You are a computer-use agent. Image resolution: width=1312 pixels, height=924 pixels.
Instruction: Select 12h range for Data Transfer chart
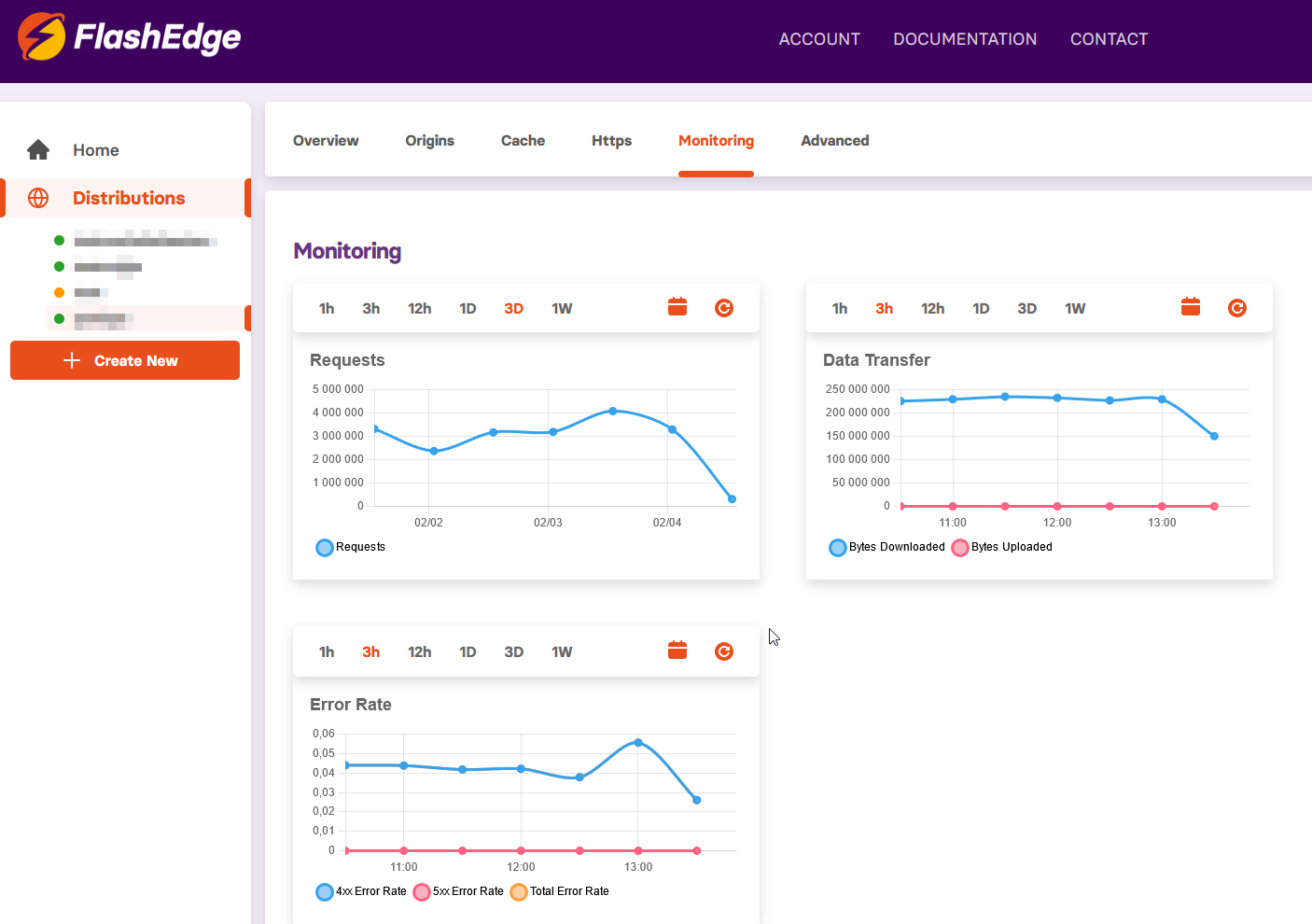pyautogui.click(x=932, y=309)
